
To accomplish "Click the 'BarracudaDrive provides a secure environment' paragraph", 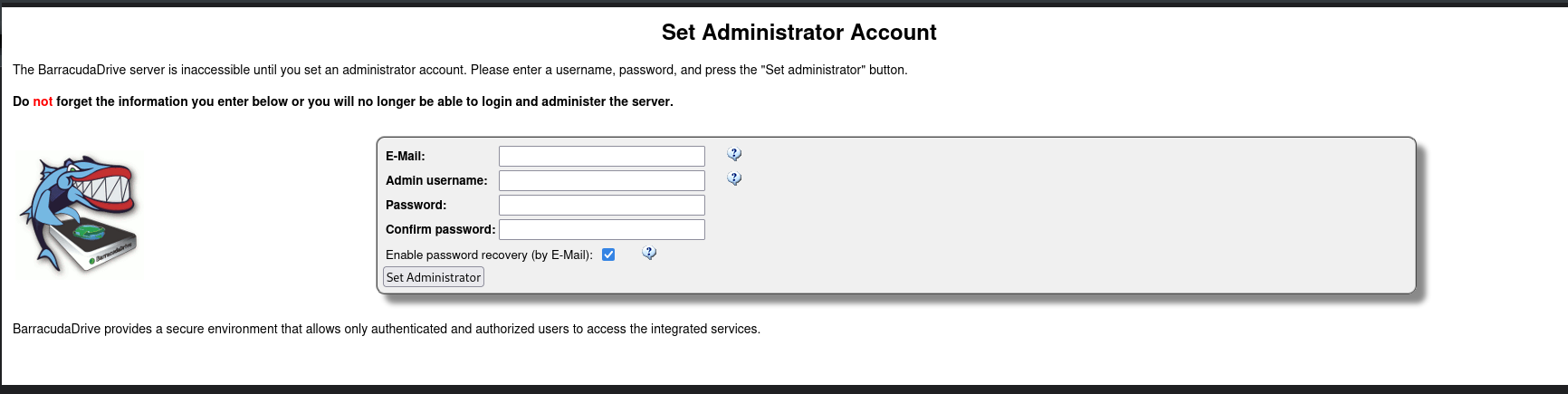I will tap(387, 329).
